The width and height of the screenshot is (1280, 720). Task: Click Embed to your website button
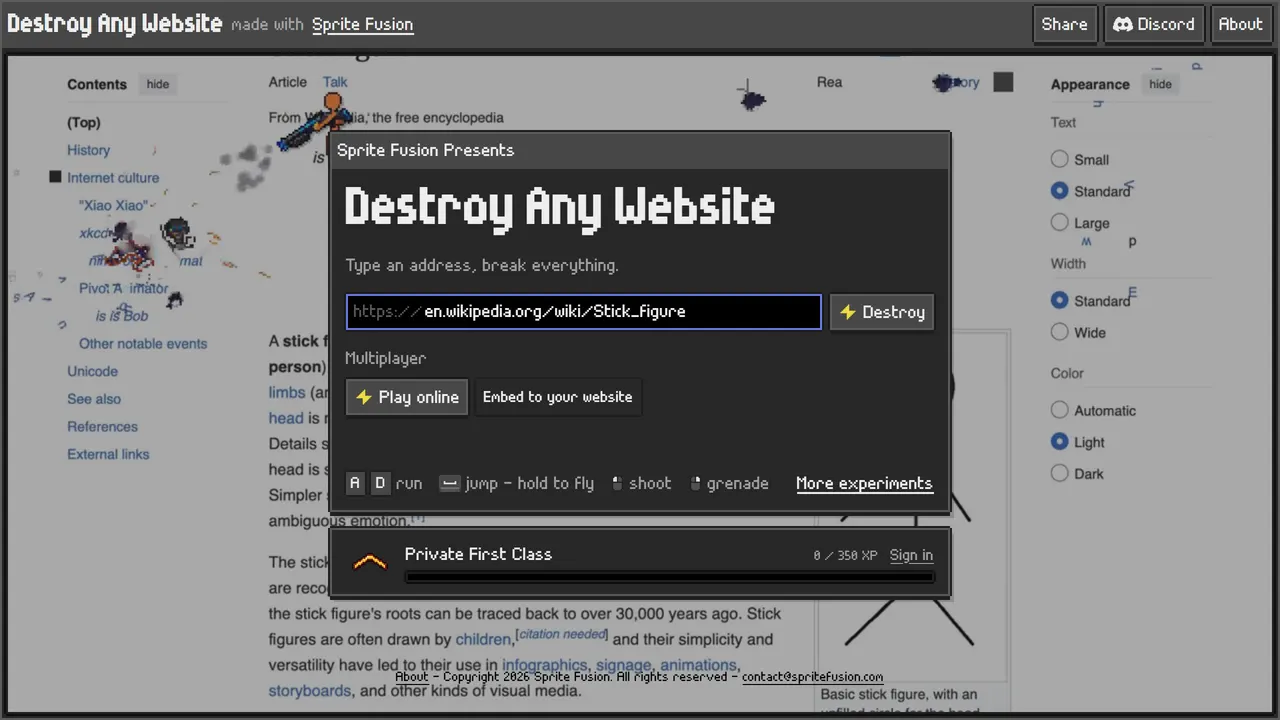[558, 397]
